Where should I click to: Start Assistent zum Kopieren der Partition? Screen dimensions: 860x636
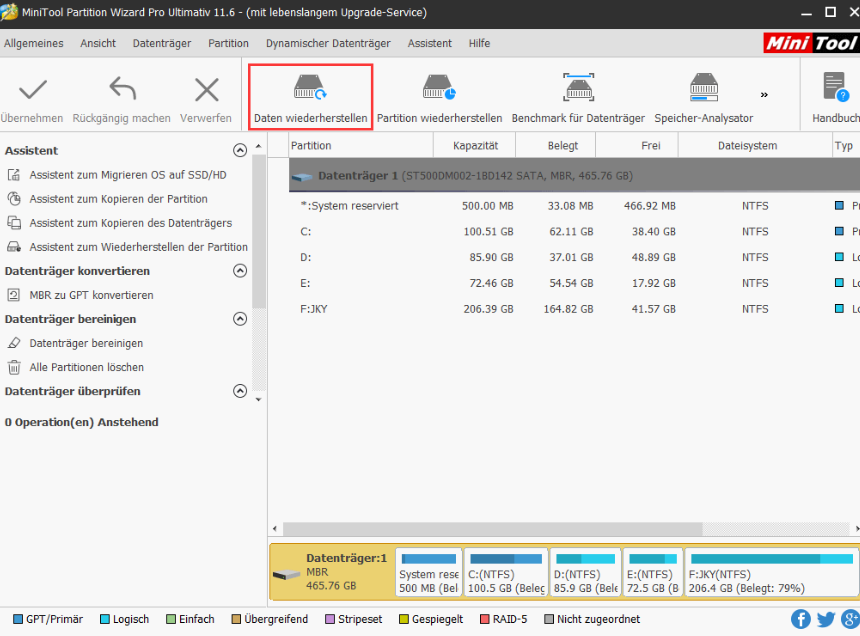click(x=118, y=199)
